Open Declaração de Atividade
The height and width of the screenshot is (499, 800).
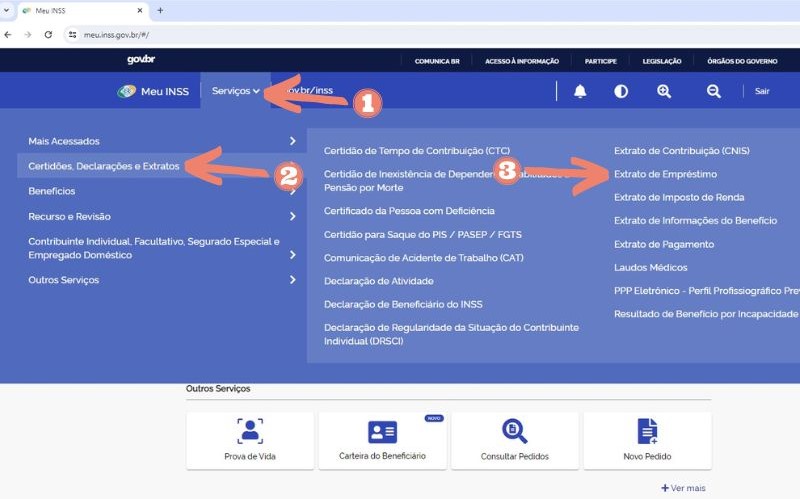(379, 281)
